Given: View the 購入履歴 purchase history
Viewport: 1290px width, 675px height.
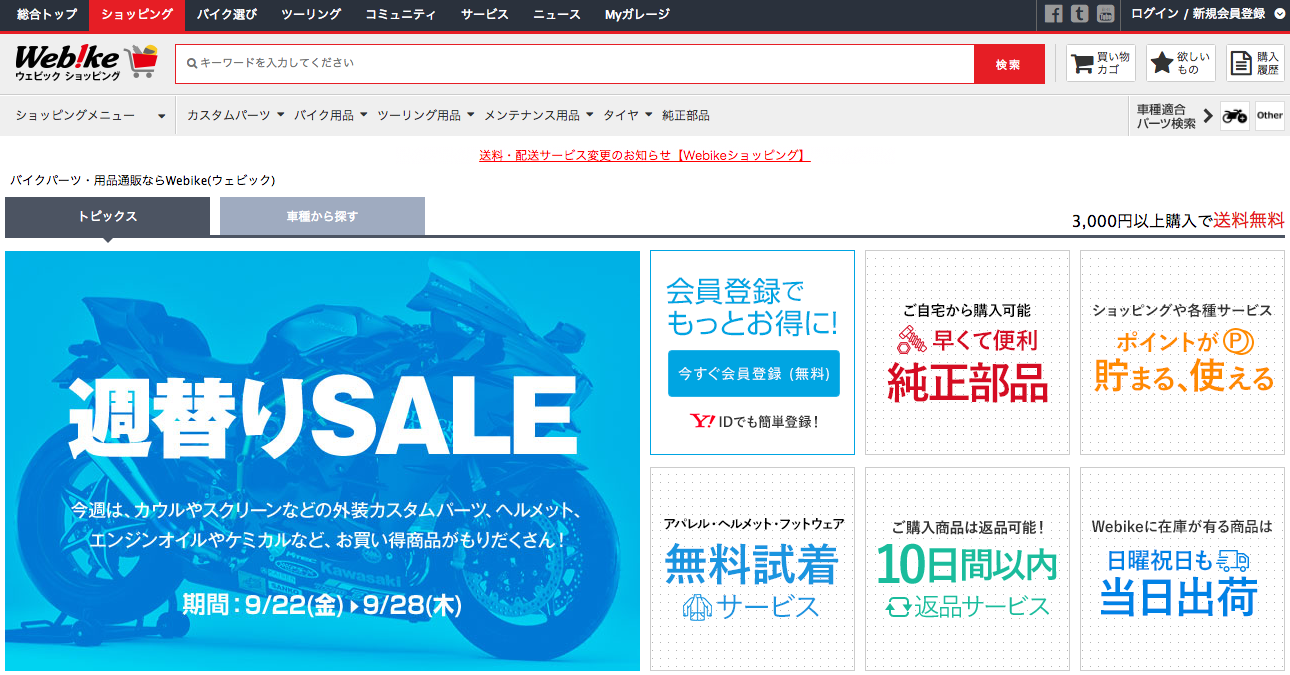Looking at the screenshot, I should coord(1255,63).
